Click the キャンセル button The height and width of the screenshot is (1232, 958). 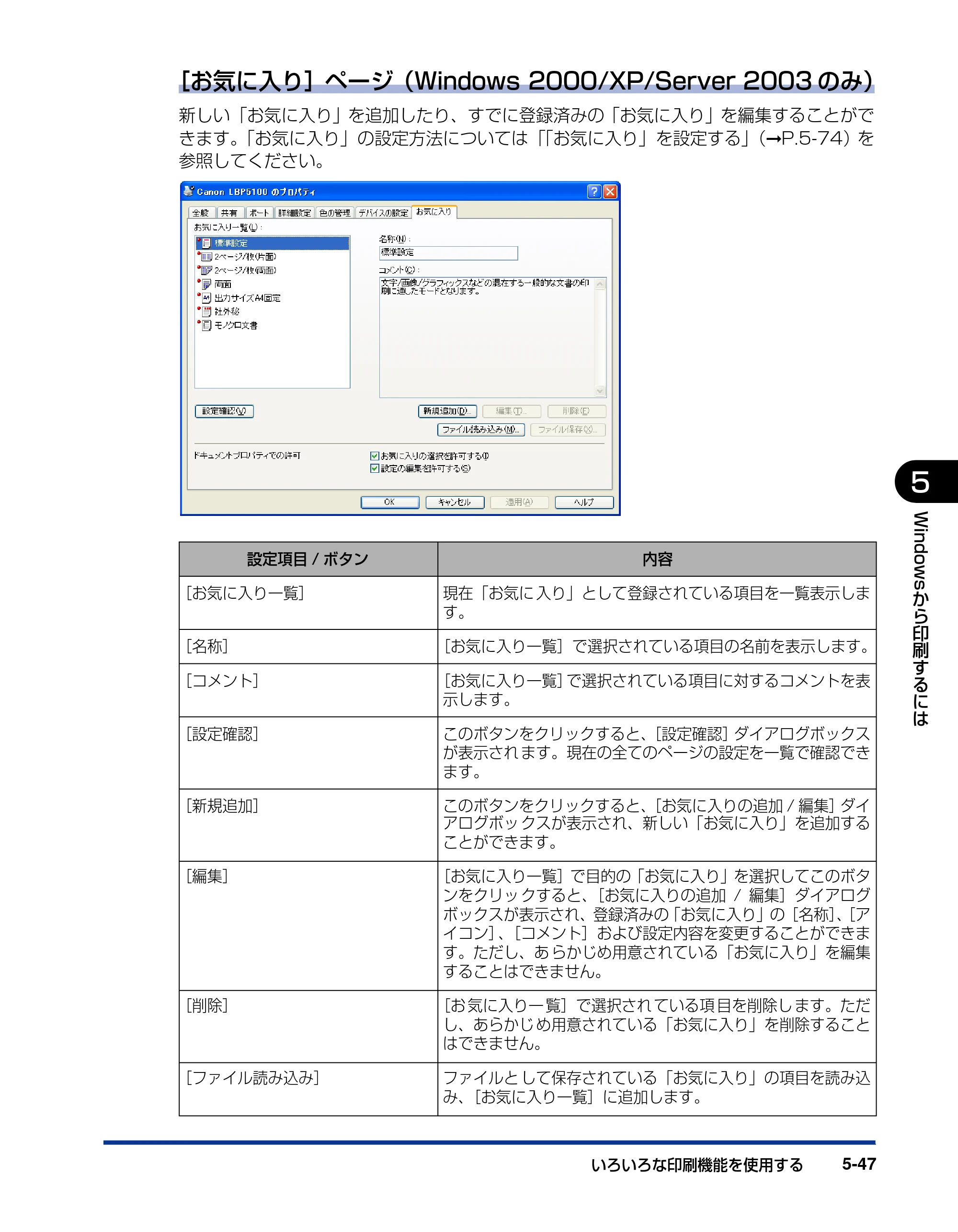(455, 502)
